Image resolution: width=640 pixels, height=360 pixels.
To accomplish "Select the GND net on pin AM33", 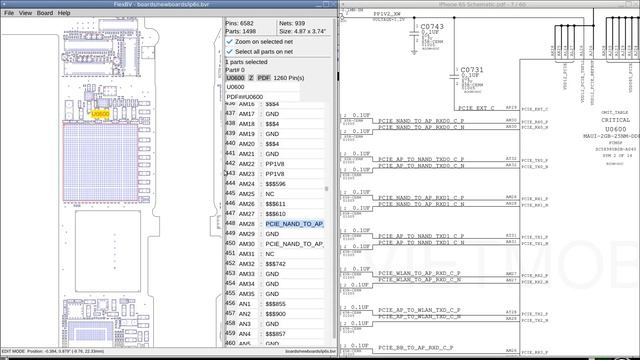I will tap(272, 274).
